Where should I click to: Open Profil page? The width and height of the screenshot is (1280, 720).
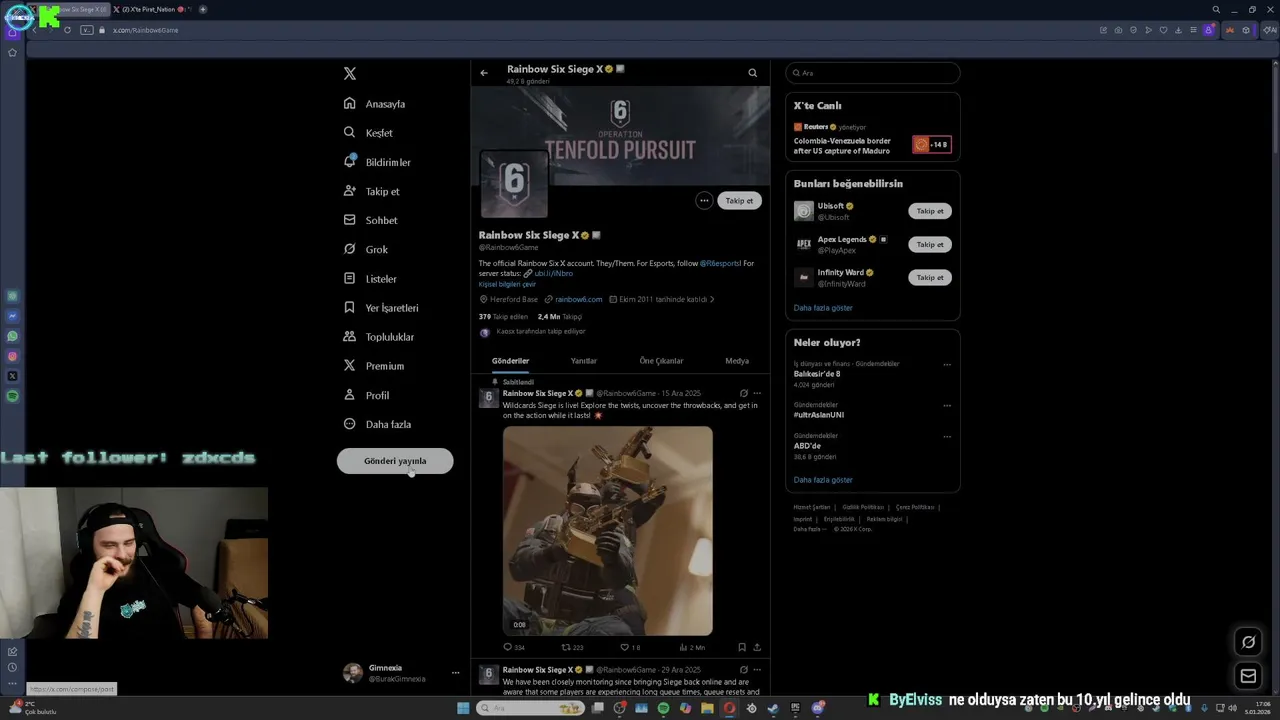pyautogui.click(x=366, y=395)
